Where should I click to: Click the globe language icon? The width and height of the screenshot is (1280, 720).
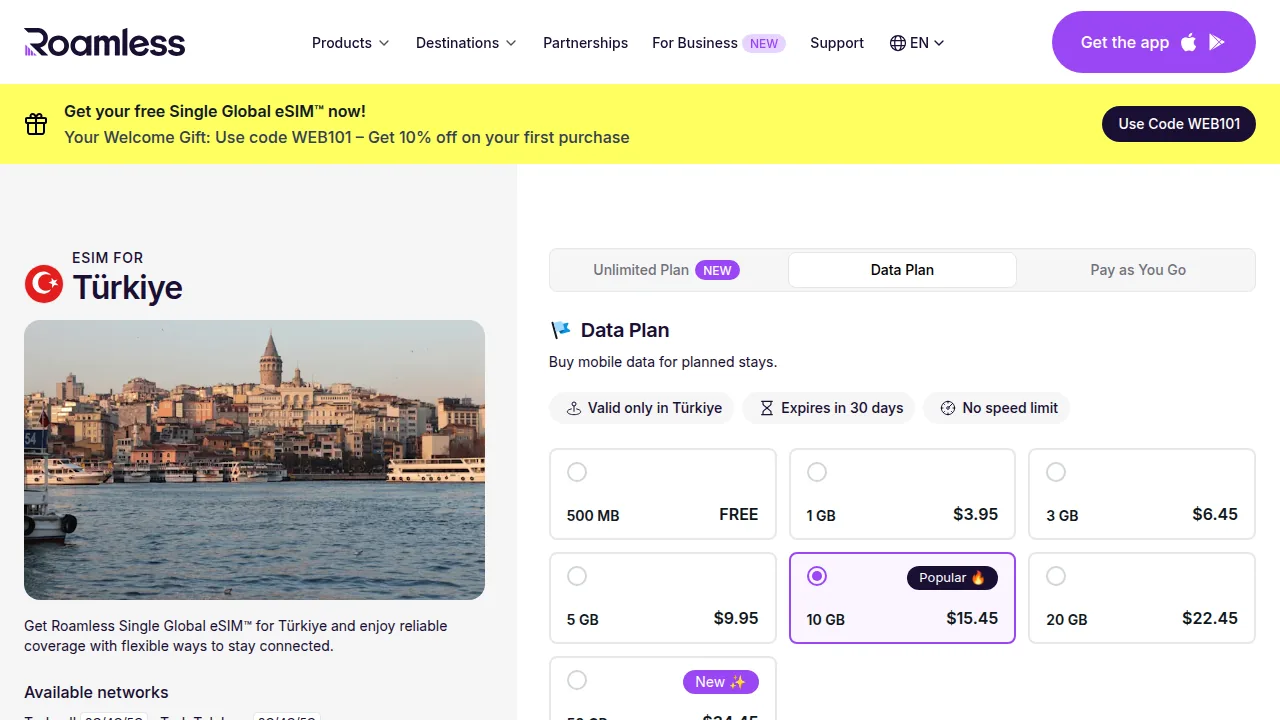click(898, 43)
